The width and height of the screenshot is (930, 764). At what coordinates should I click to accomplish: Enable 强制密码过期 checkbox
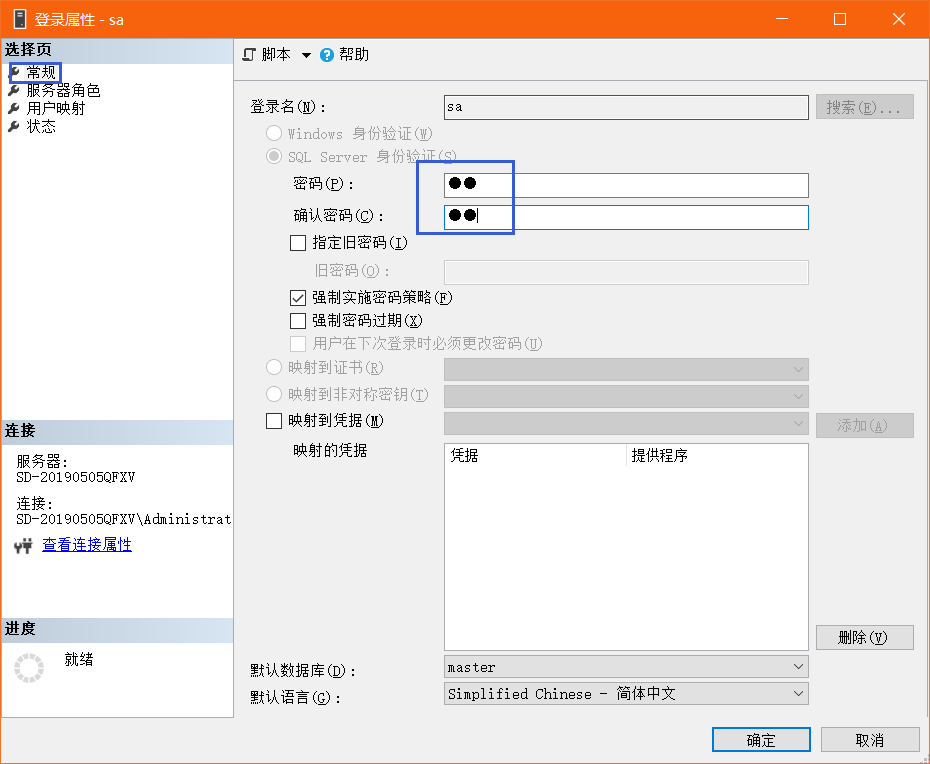(298, 320)
